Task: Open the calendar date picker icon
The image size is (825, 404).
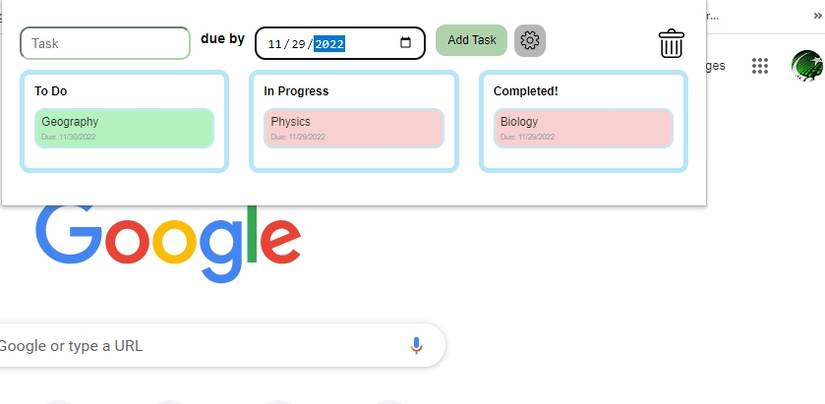Action: click(x=405, y=43)
